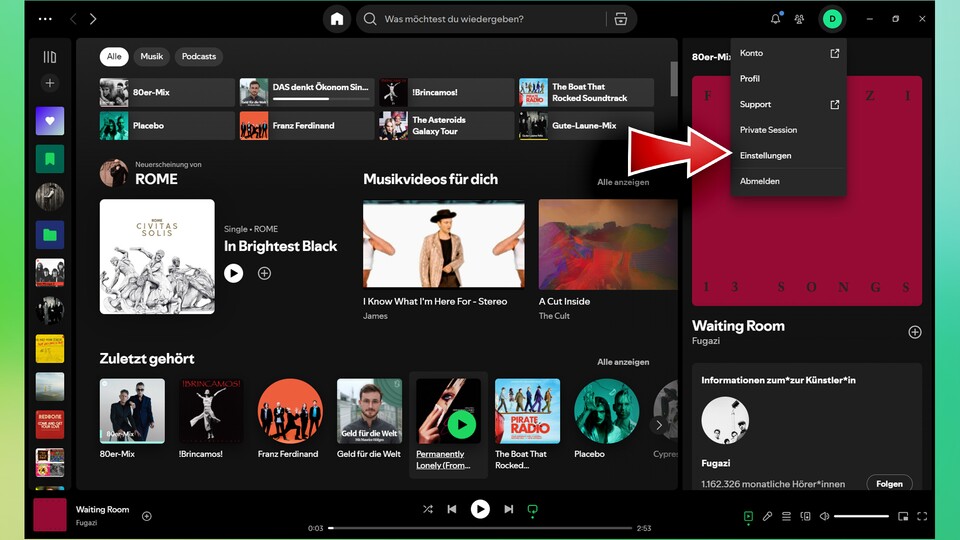Screen dimensions: 960x540
Task: Open the mini player icon
Action: [902, 516]
